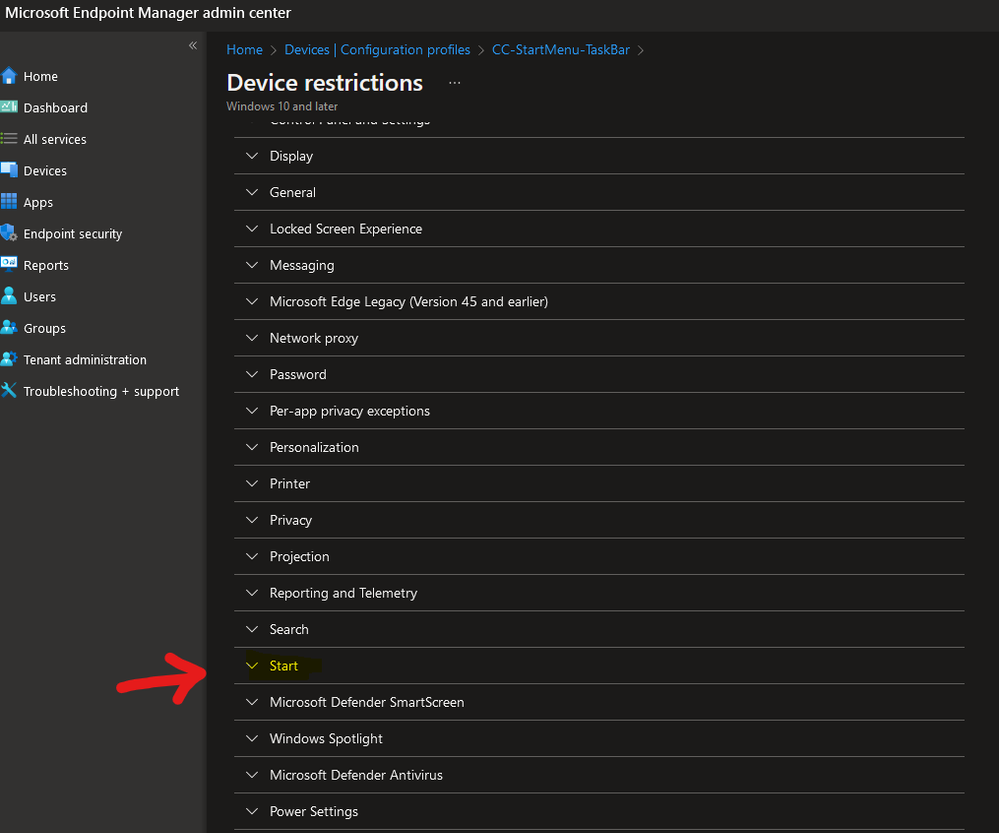The width and height of the screenshot is (999, 833).
Task: Open the ellipsis menu beside Device restrictions
Action: 454,83
